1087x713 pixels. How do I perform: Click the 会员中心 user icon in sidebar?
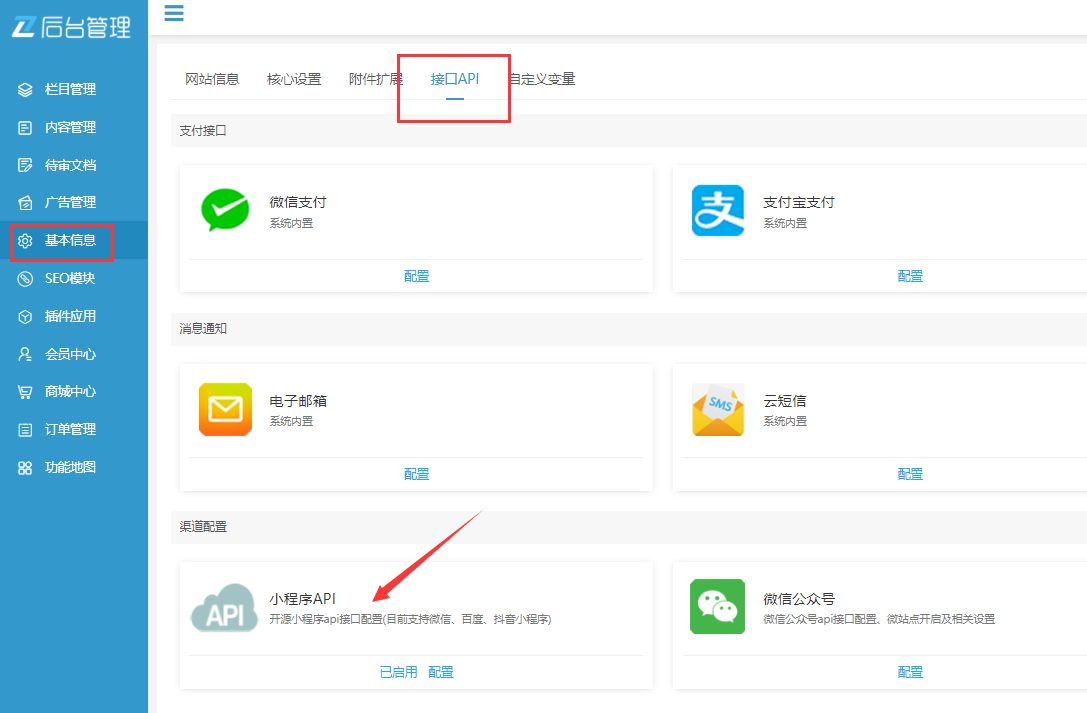coord(25,354)
